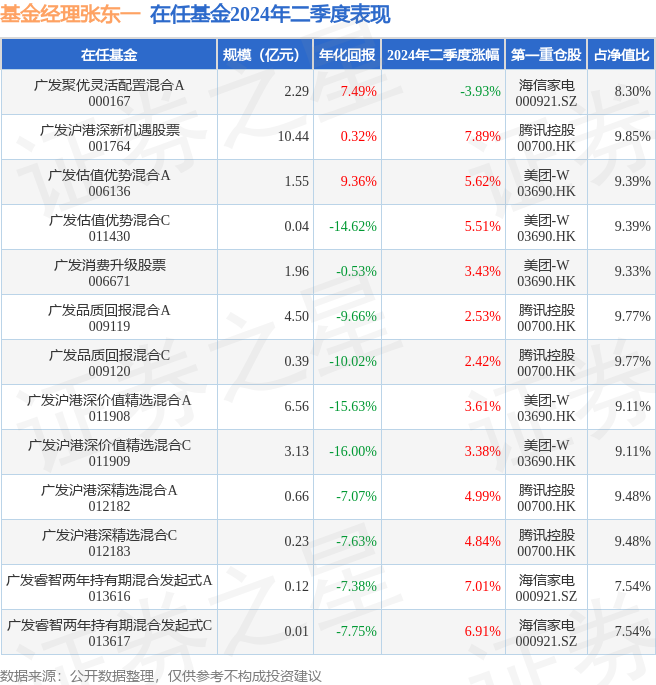
Task: Click the 3.38% quarterly change value
Action: (483, 451)
